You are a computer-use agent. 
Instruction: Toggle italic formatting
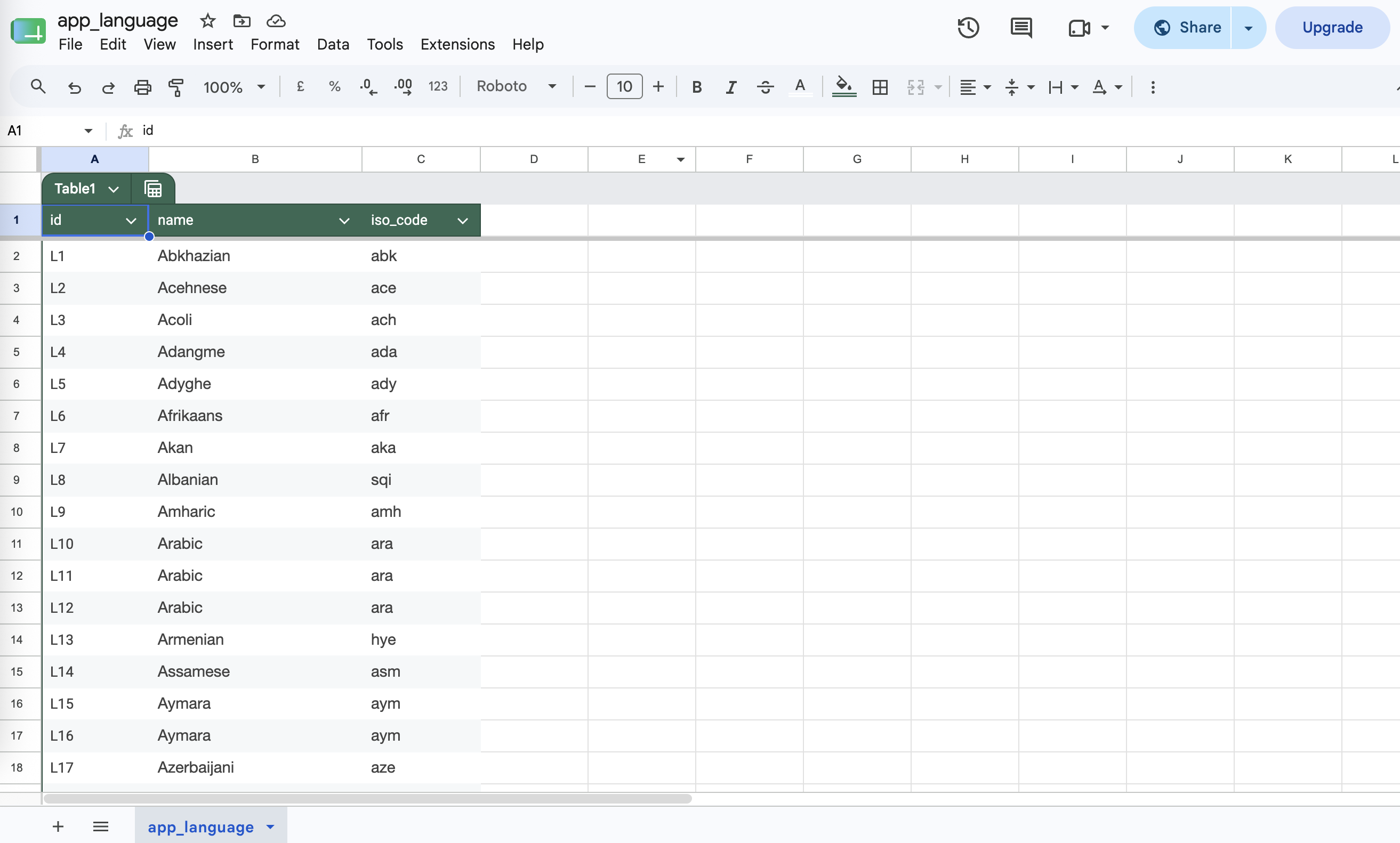731,87
